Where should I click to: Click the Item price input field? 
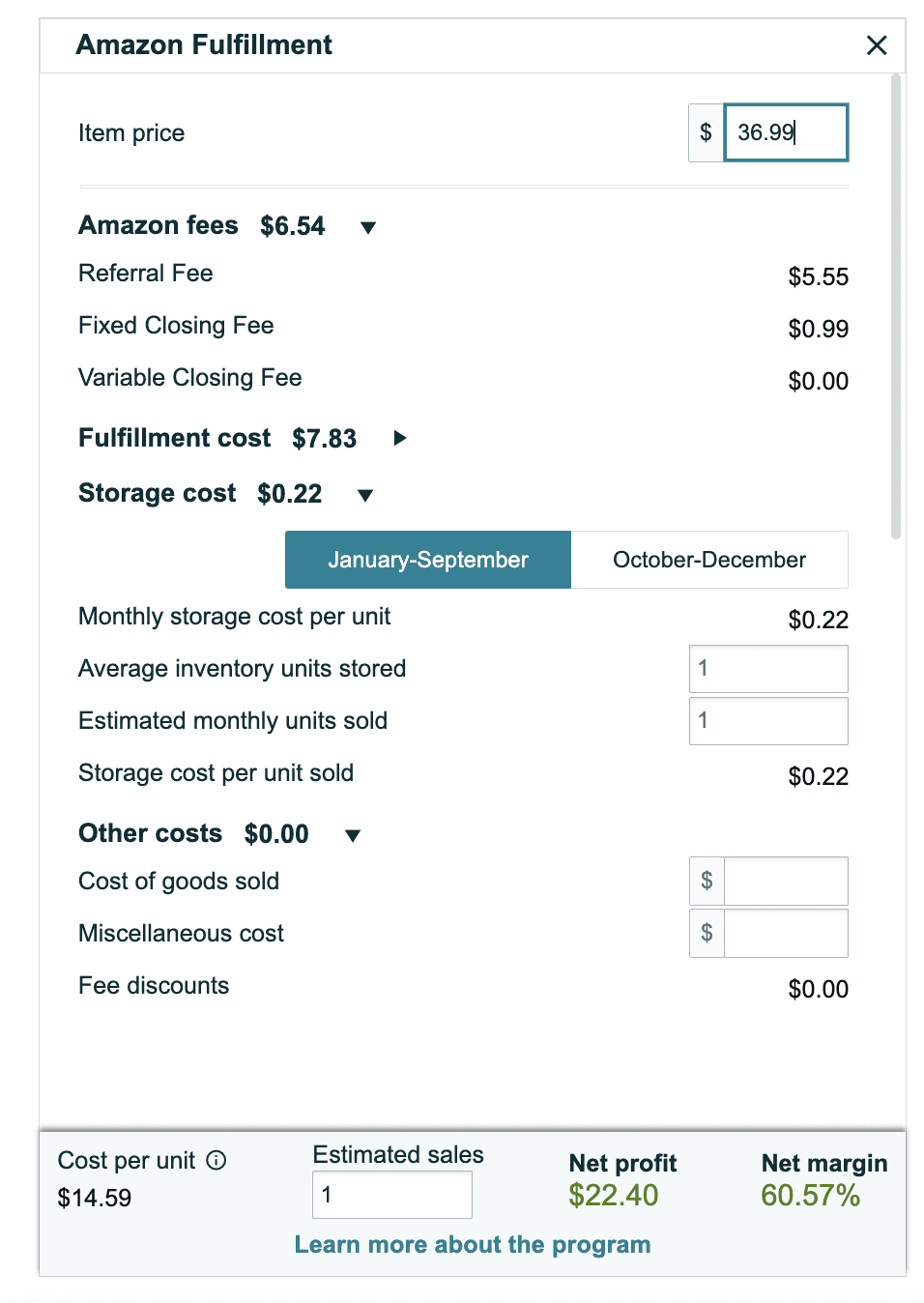(x=786, y=132)
